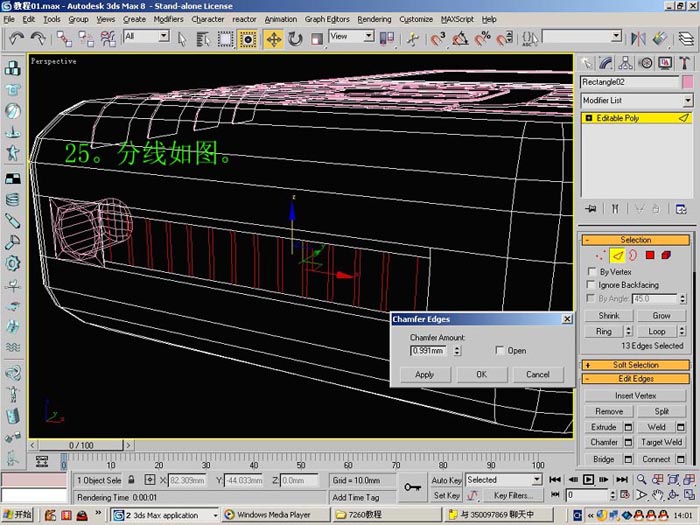This screenshot has height=525, width=700.
Task: Open the Rendering menu
Action: tap(374, 19)
